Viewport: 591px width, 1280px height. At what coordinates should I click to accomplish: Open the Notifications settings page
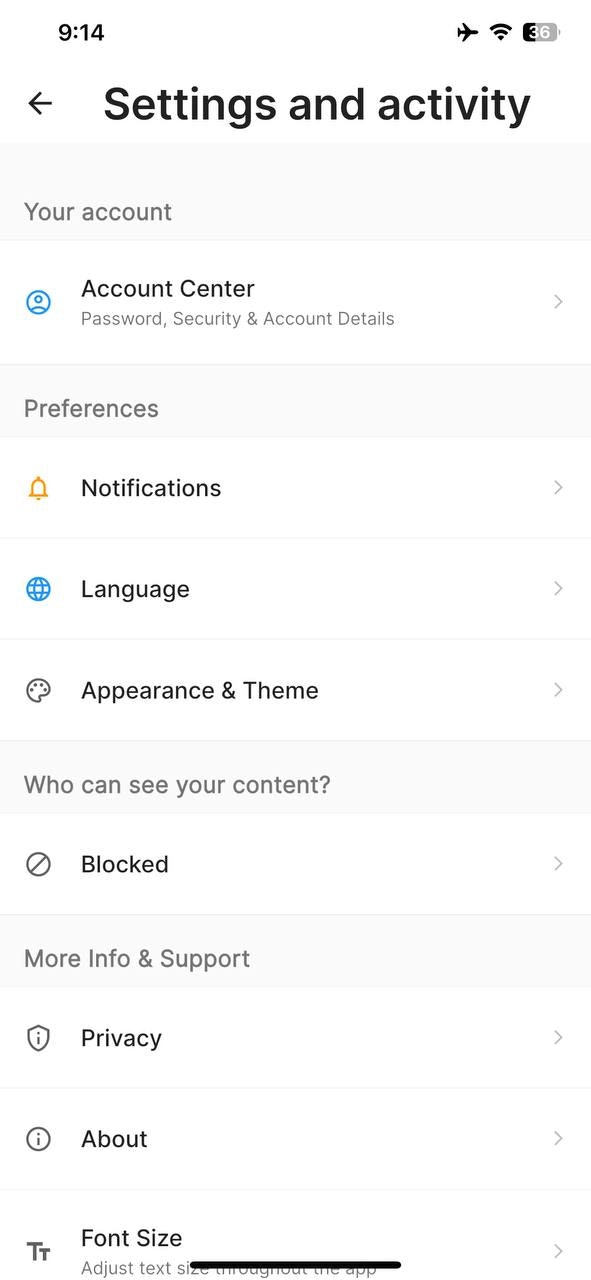pyautogui.click(x=151, y=488)
